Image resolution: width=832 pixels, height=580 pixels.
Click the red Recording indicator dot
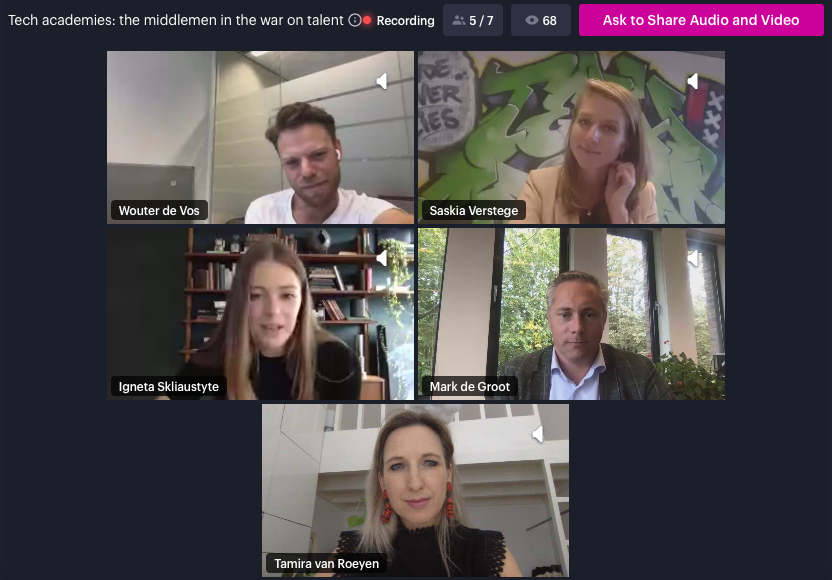pyautogui.click(x=367, y=20)
